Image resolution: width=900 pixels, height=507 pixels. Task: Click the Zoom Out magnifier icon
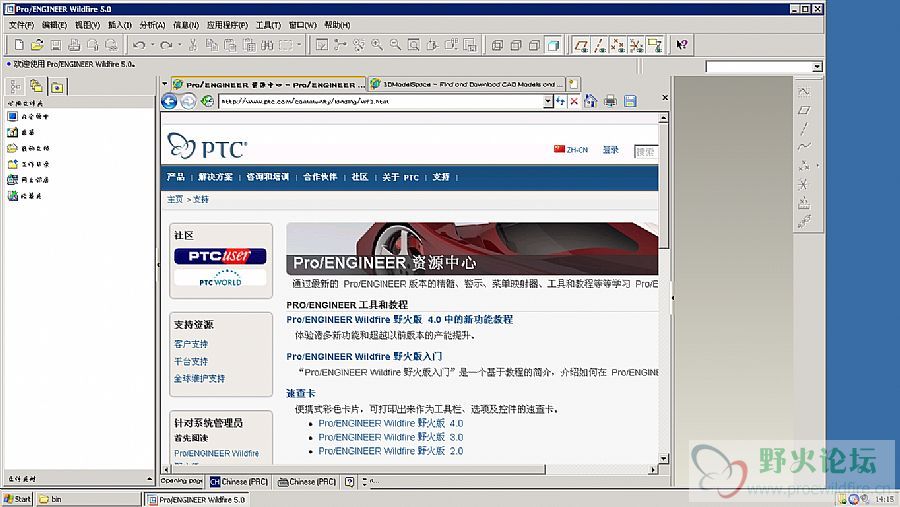(x=395, y=45)
